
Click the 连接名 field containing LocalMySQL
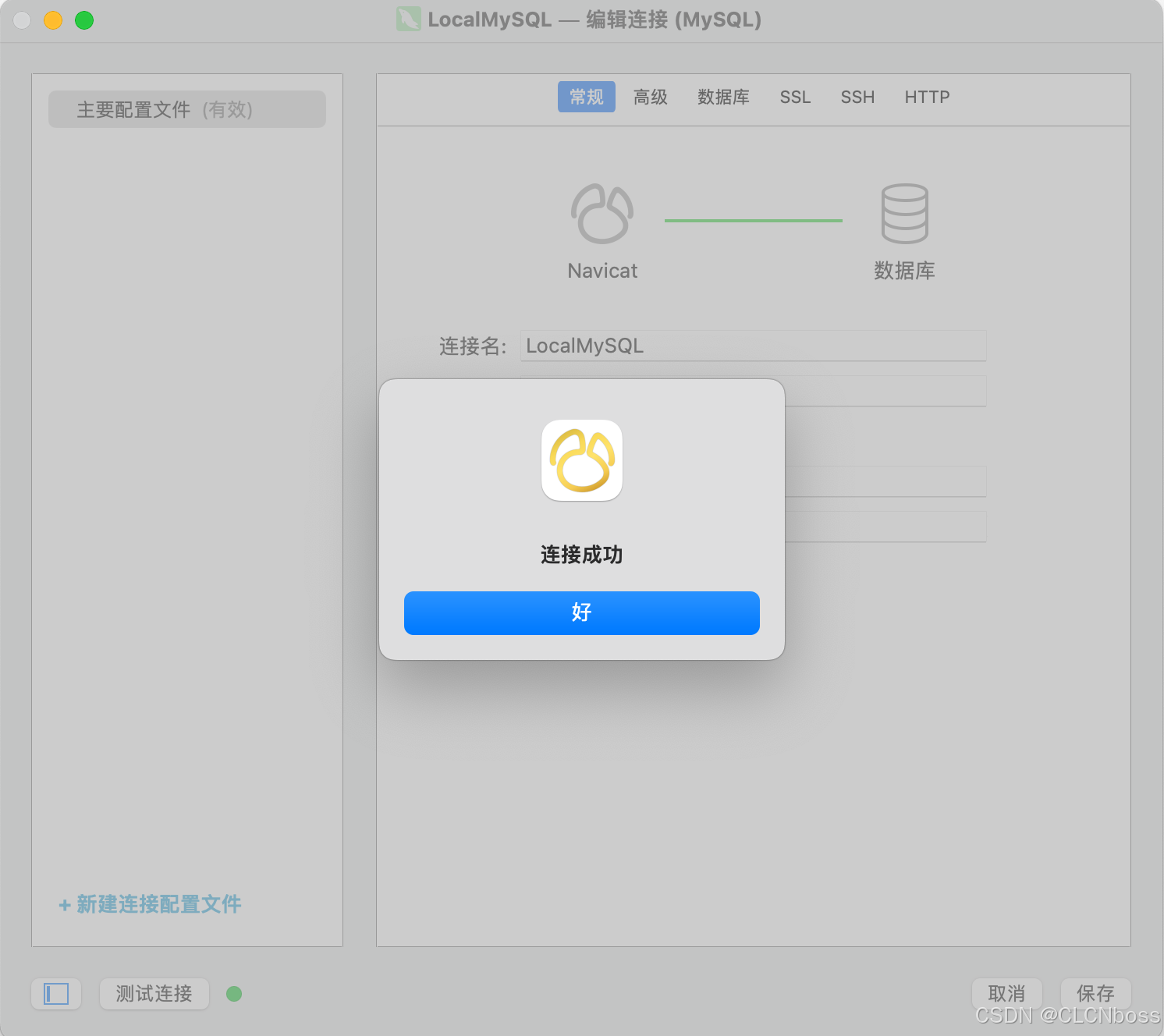[753, 346]
